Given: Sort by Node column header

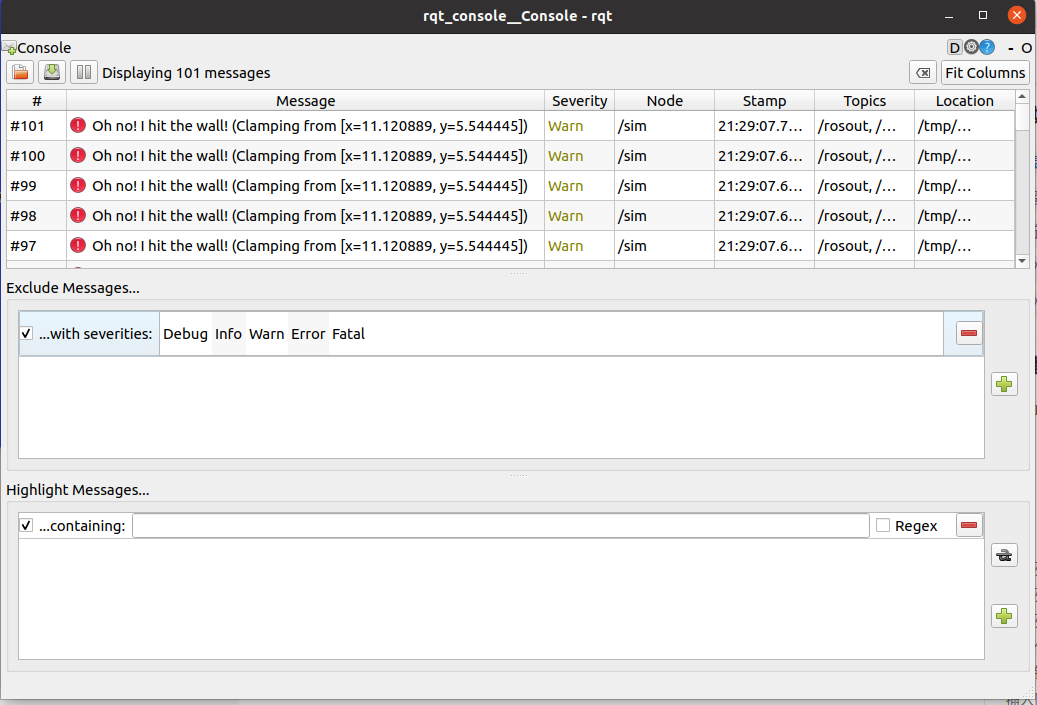Looking at the screenshot, I should click(x=665, y=101).
